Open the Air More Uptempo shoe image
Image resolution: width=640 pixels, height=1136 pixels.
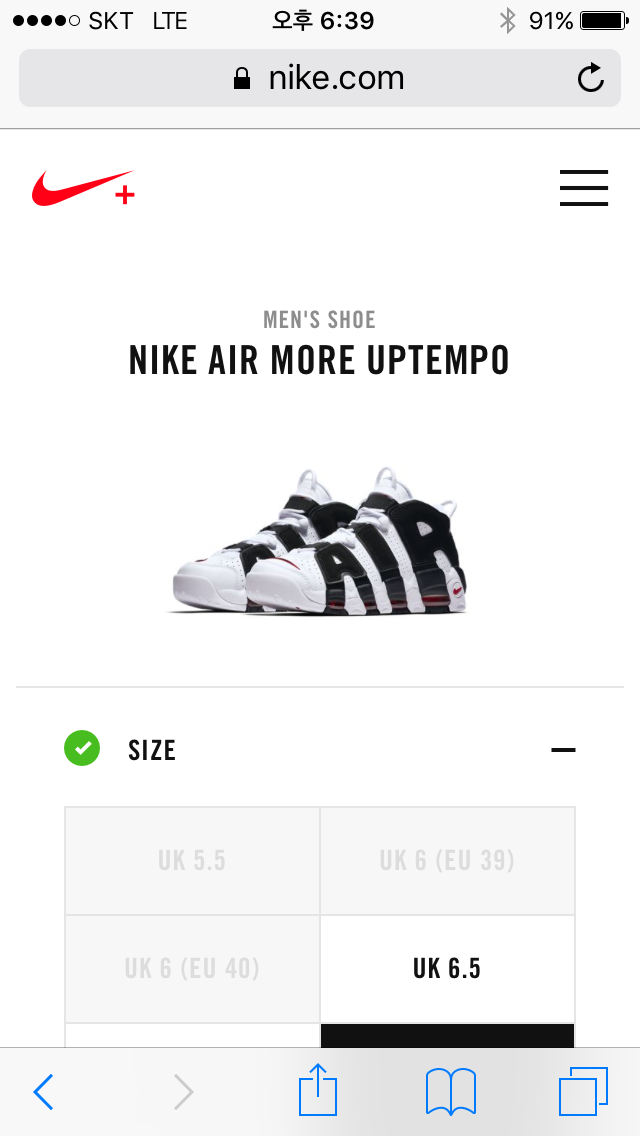coord(320,542)
